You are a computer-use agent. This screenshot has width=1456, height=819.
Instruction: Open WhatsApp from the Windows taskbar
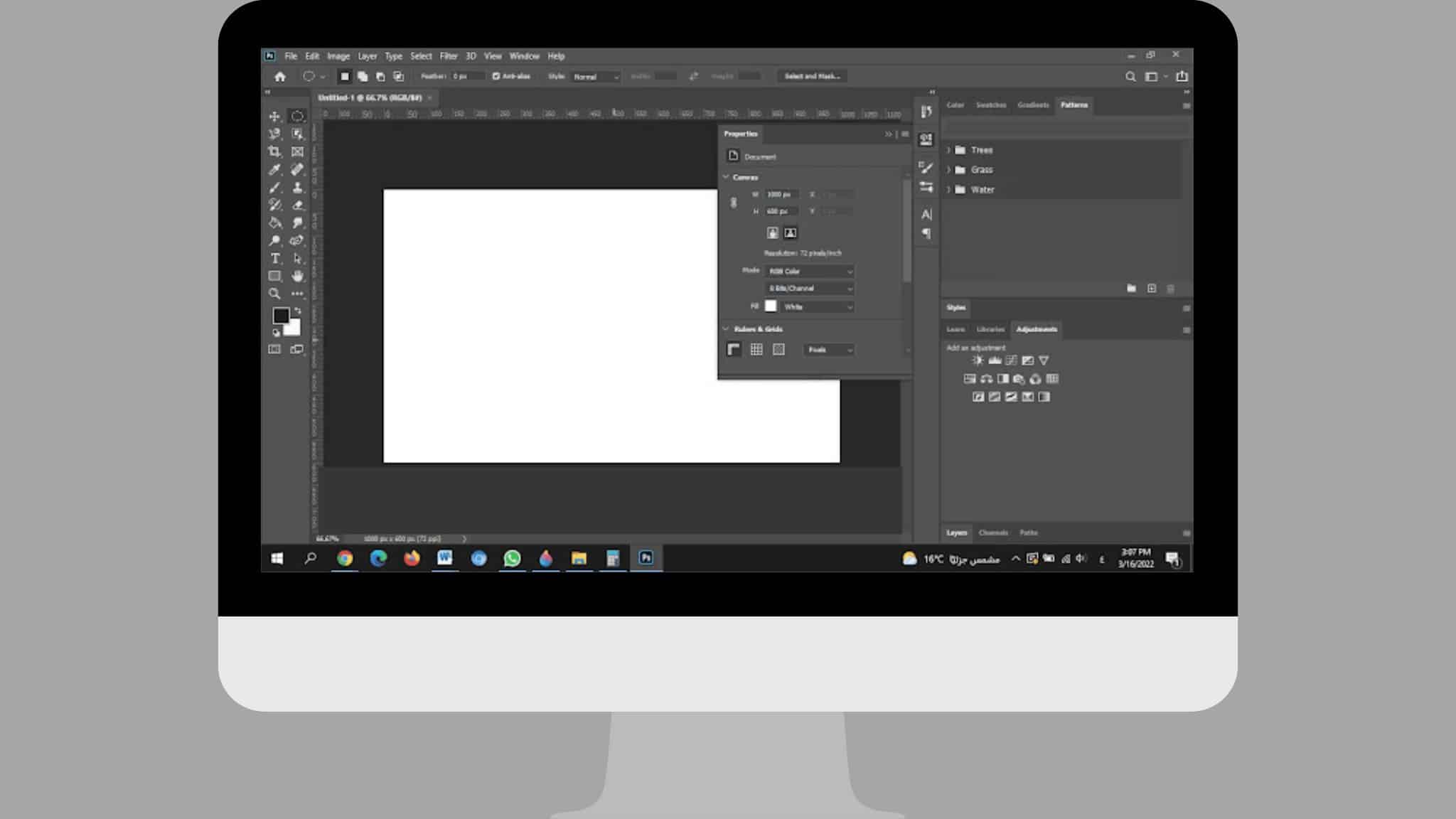tap(512, 558)
